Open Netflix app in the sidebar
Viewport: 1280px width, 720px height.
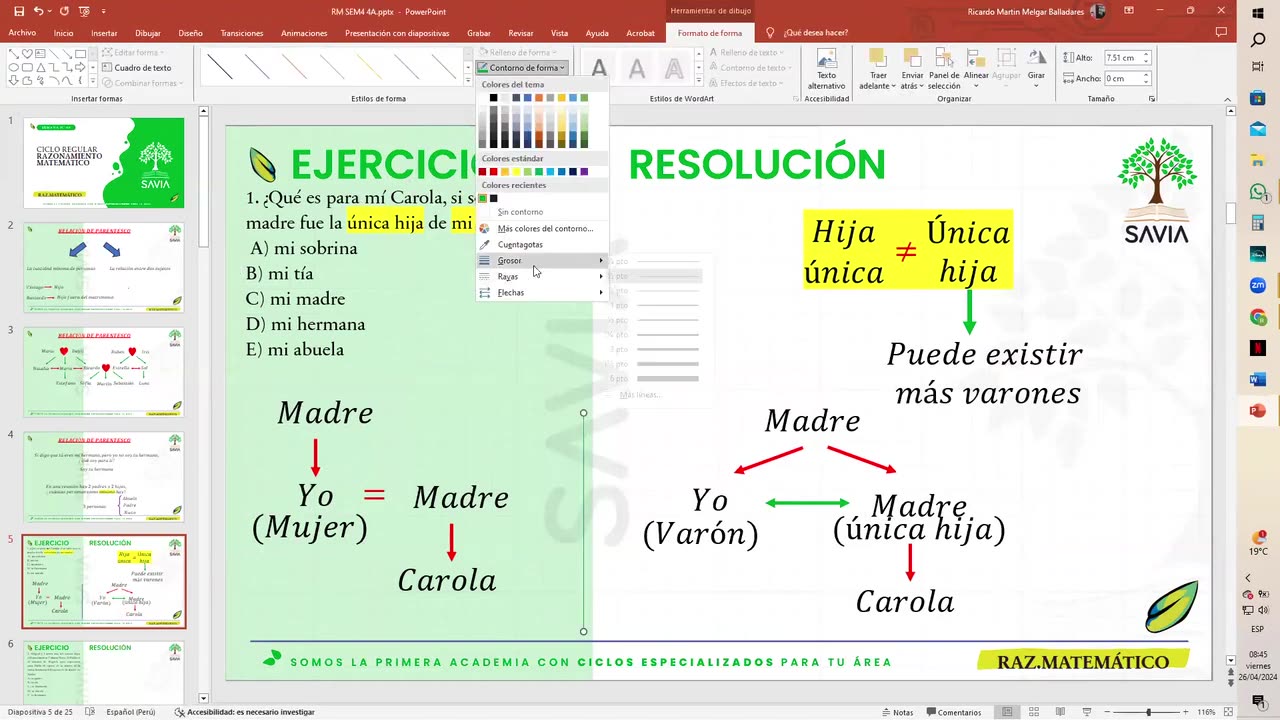tap(1258, 348)
